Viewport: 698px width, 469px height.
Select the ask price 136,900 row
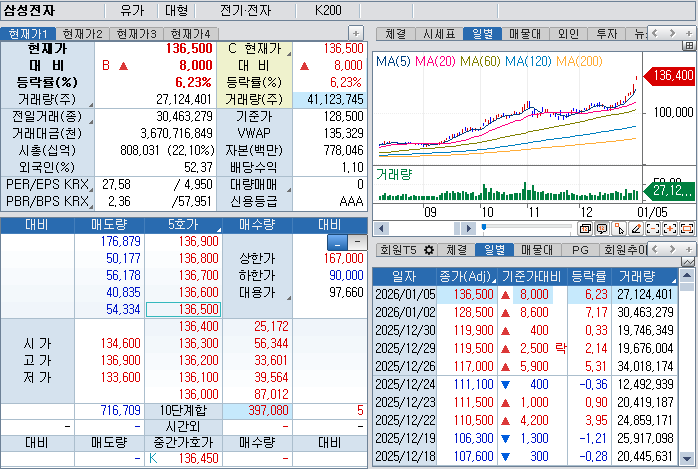(183, 242)
